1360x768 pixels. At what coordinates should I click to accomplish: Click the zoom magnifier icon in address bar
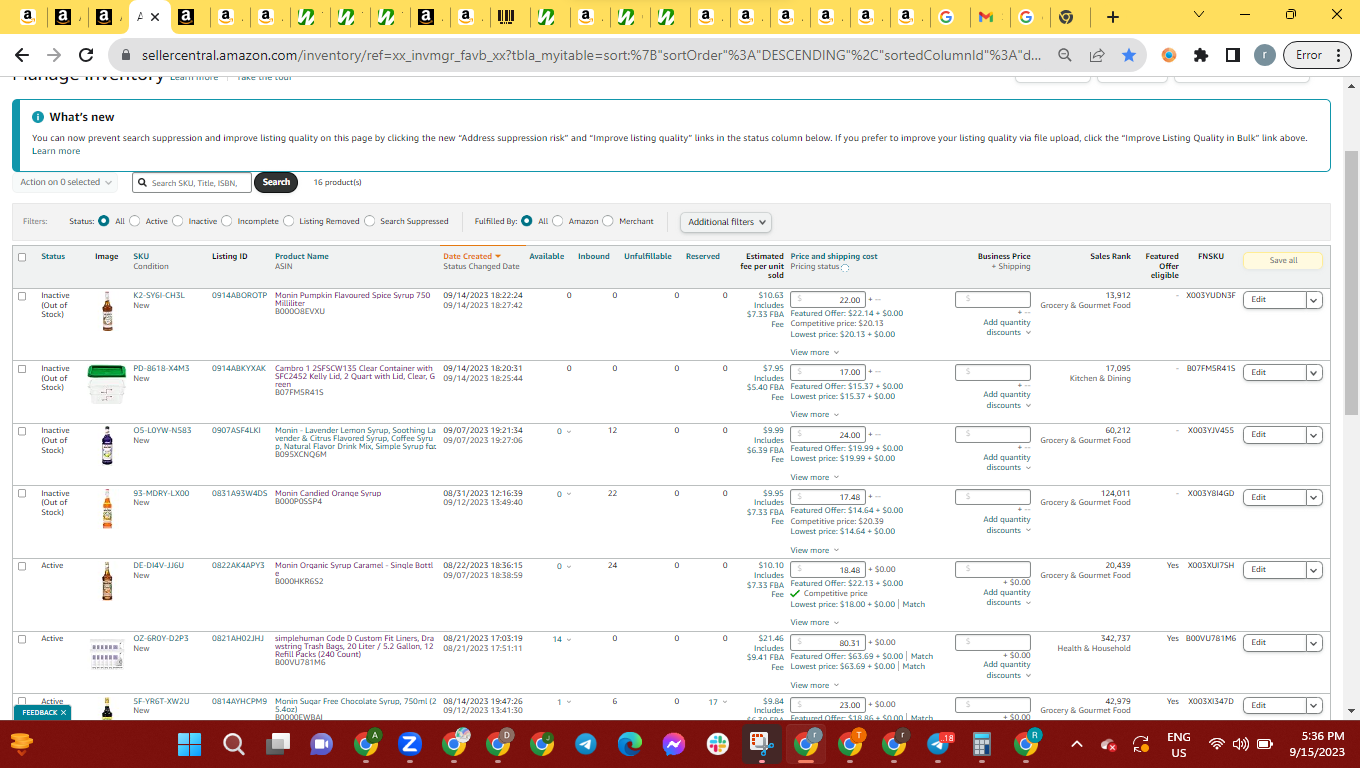click(x=1065, y=55)
